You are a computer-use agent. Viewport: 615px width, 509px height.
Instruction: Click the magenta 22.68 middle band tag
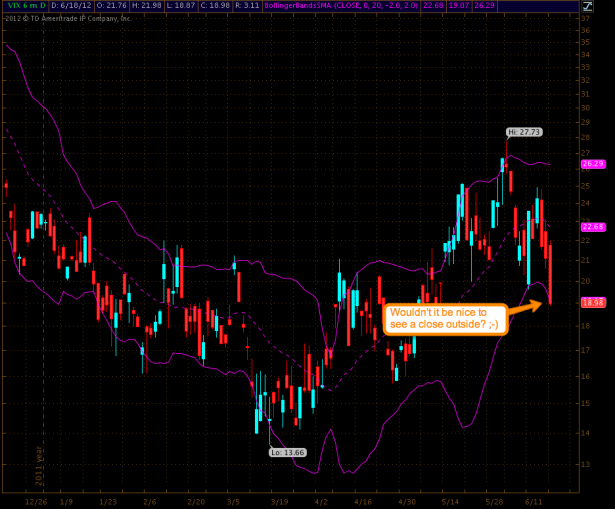594,227
